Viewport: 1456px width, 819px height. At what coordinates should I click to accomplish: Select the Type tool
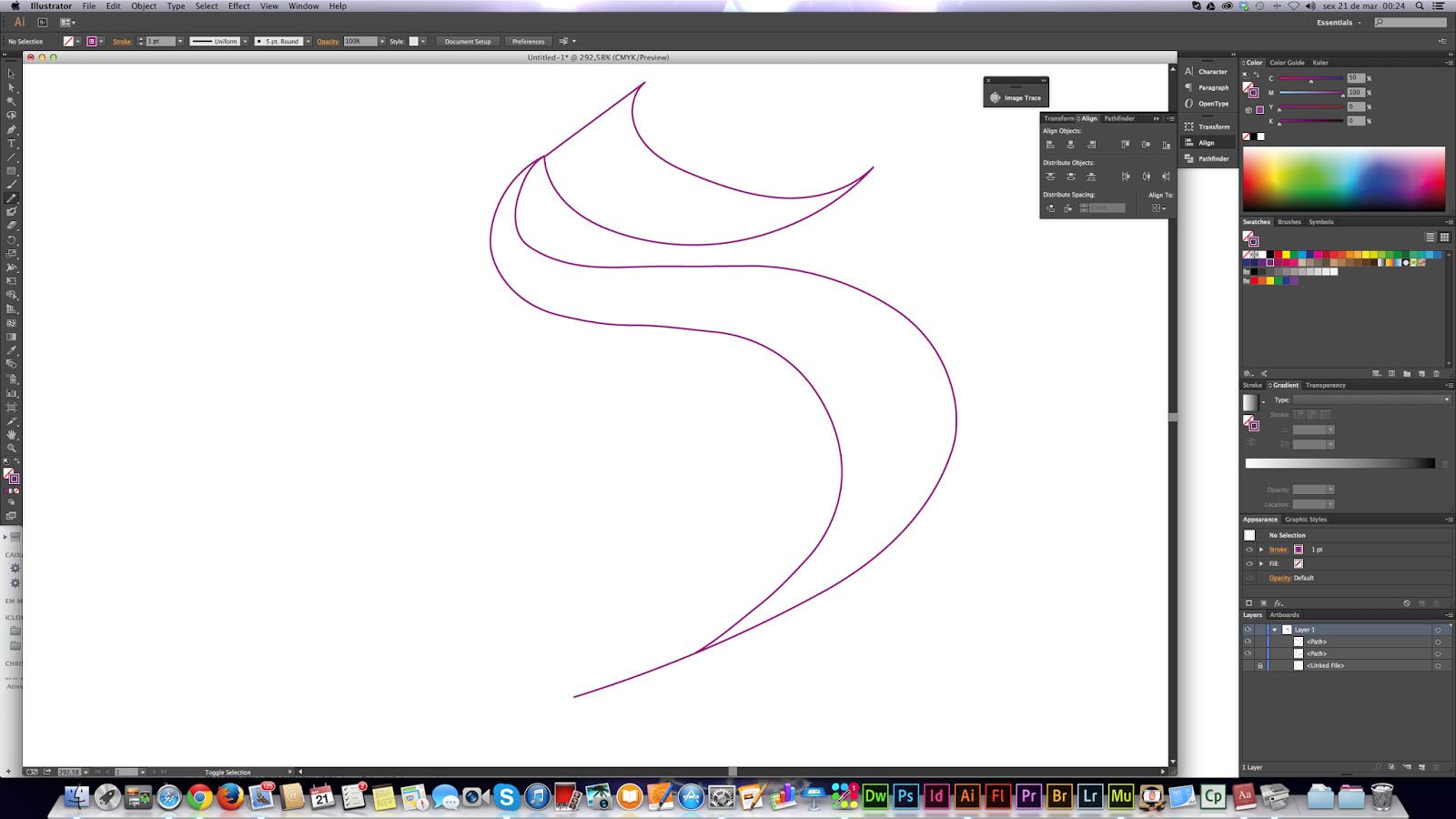tap(12, 144)
